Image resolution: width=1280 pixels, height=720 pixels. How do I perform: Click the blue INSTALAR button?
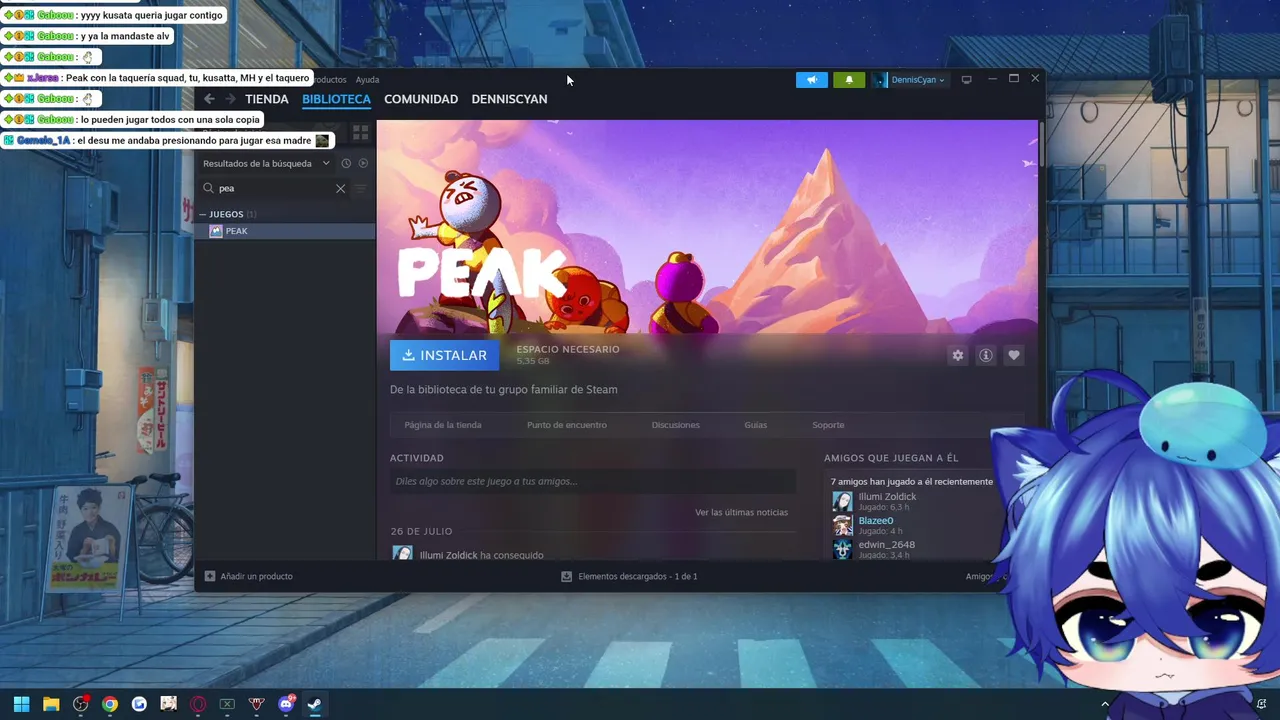tap(444, 355)
